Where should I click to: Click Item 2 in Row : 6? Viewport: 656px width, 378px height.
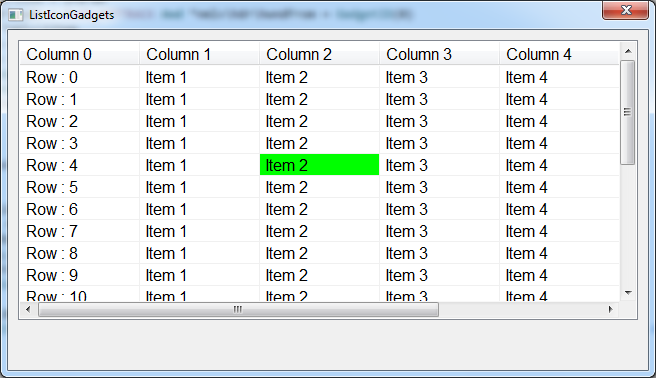pyautogui.click(x=320, y=209)
